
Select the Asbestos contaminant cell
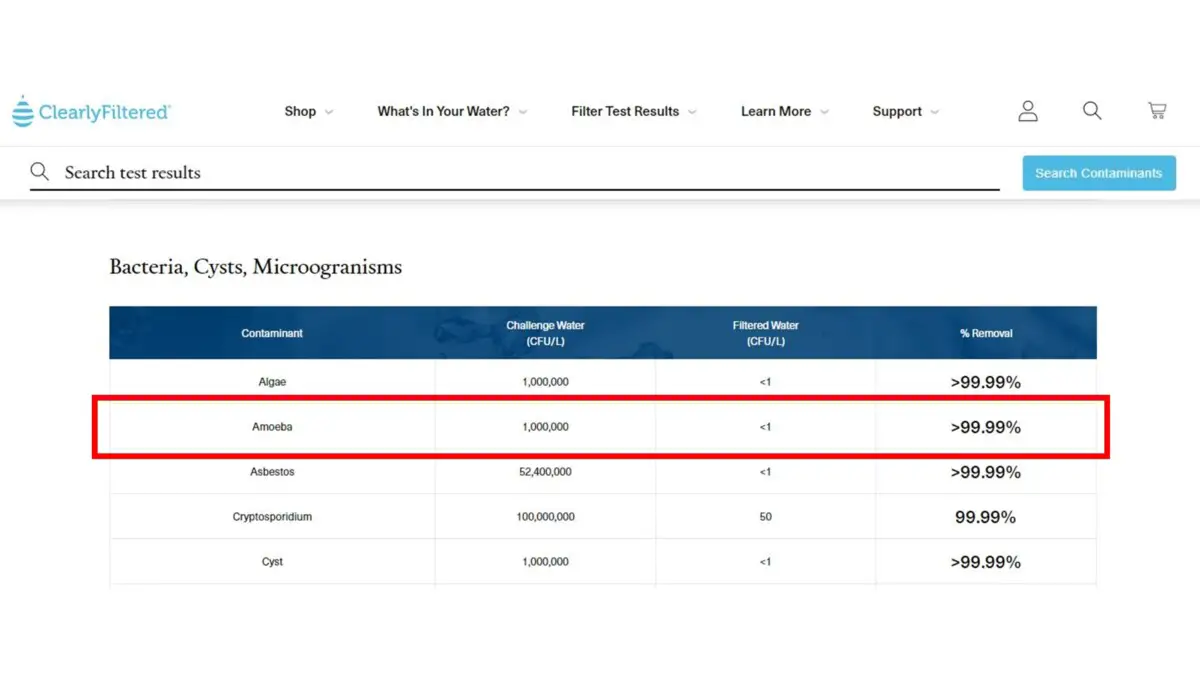[272, 472]
